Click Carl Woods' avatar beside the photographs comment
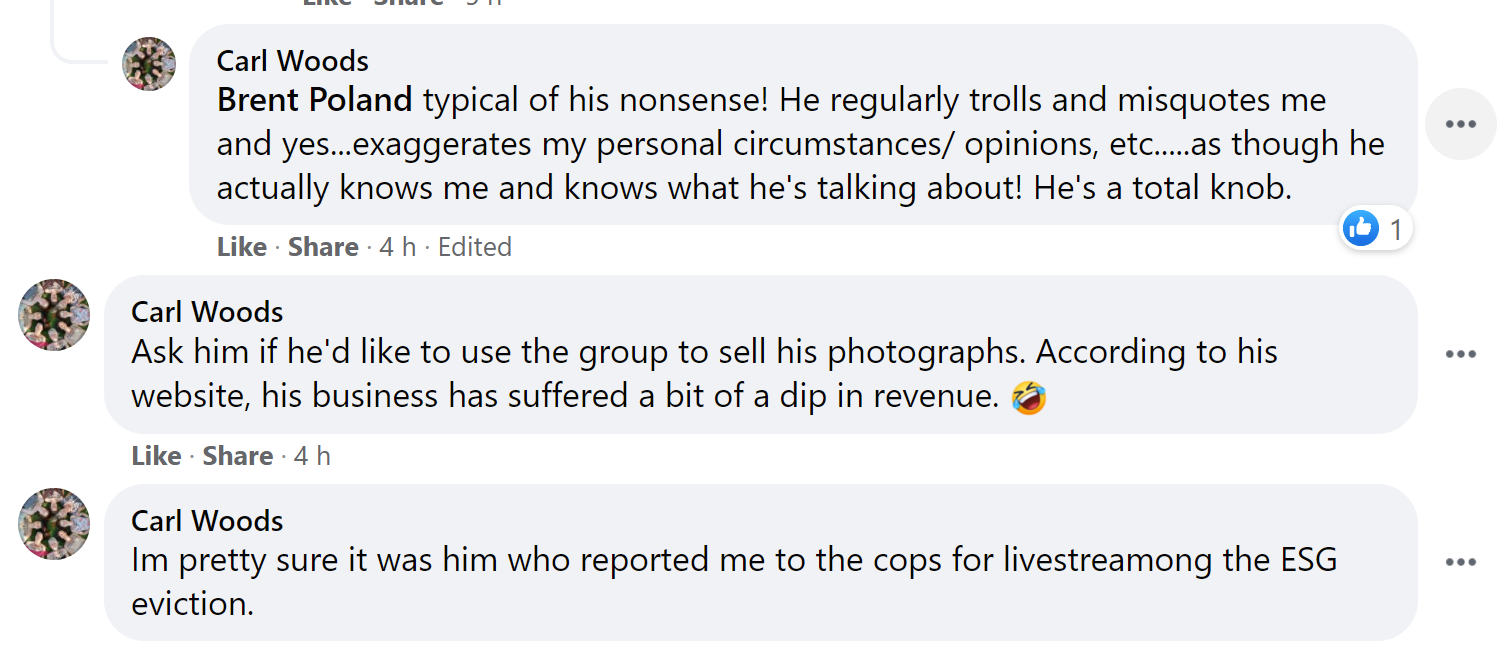This screenshot has width=1504, height=651. pyautogui.click(x=54, y=315)
